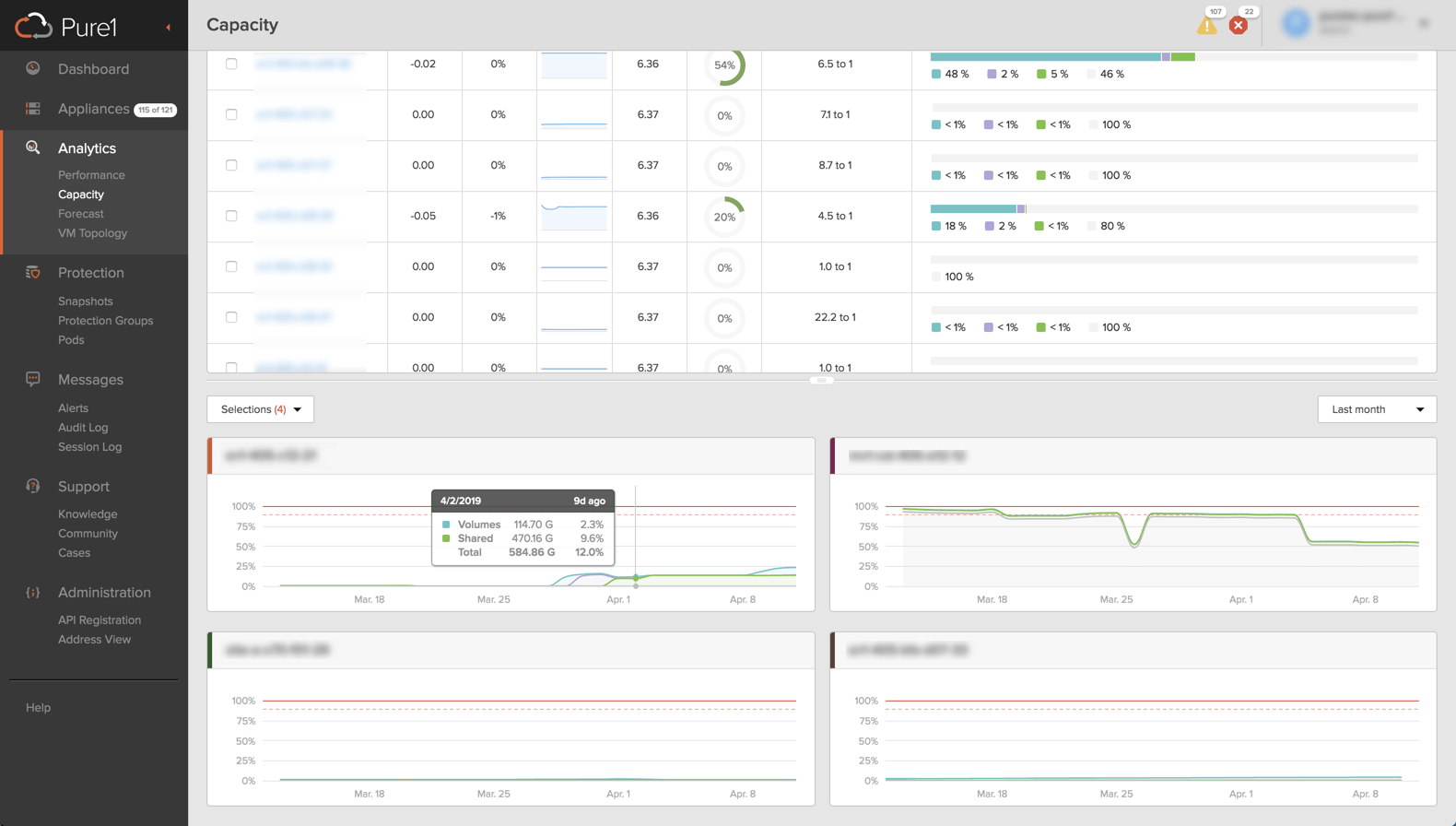
Task: Tick the checkbox in the 8.7 to 1 row
Action: point(231,165)
